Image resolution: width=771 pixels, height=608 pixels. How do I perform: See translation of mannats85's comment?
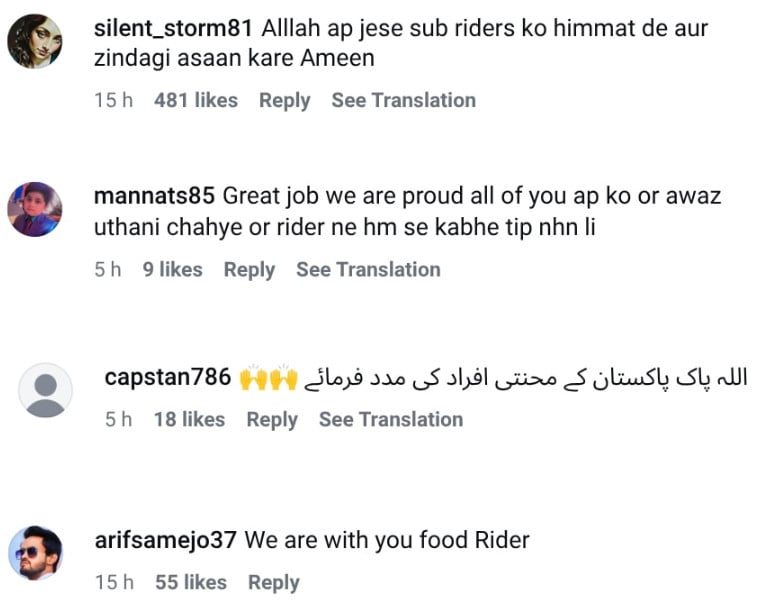click(x=368, y=269)
